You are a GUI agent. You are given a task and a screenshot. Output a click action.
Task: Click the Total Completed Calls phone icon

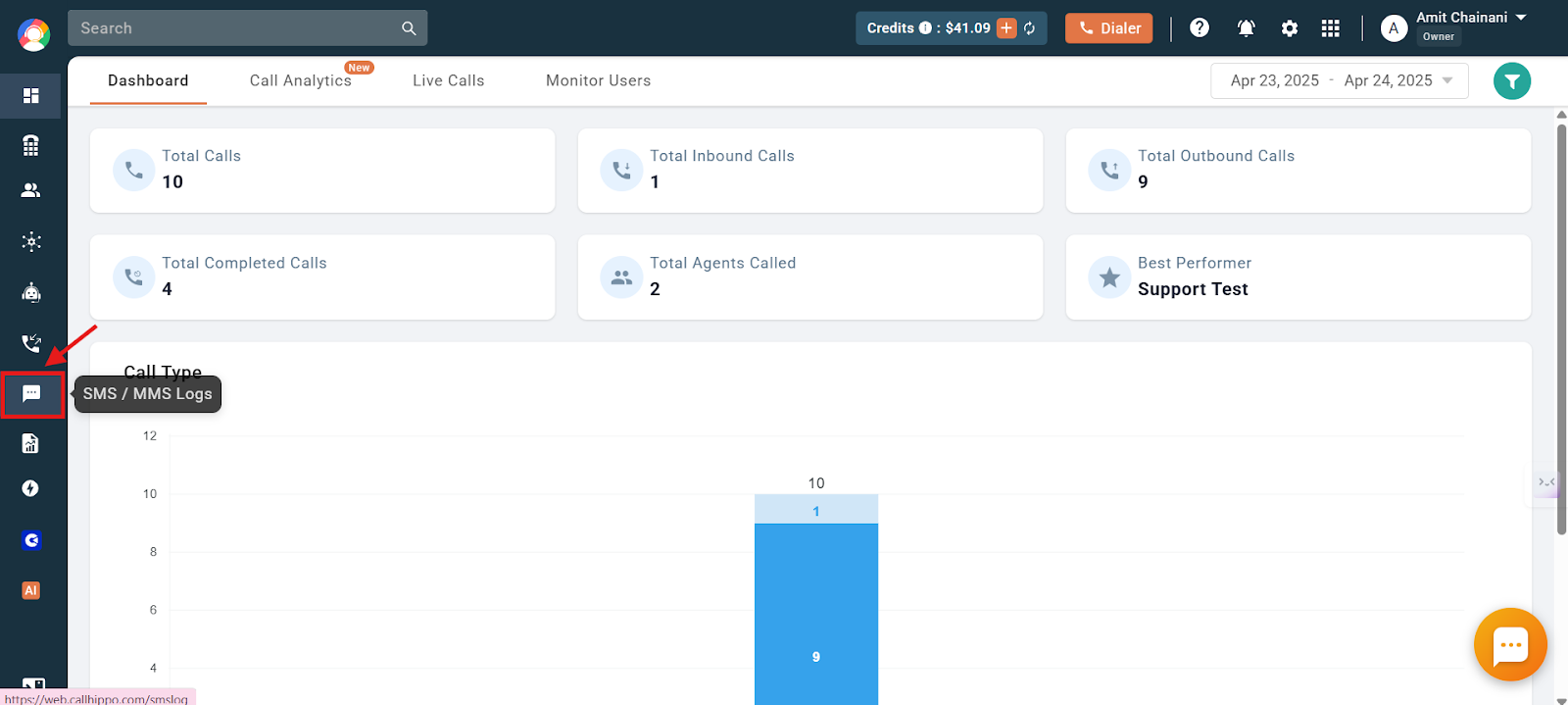click(x=134, y=277)
